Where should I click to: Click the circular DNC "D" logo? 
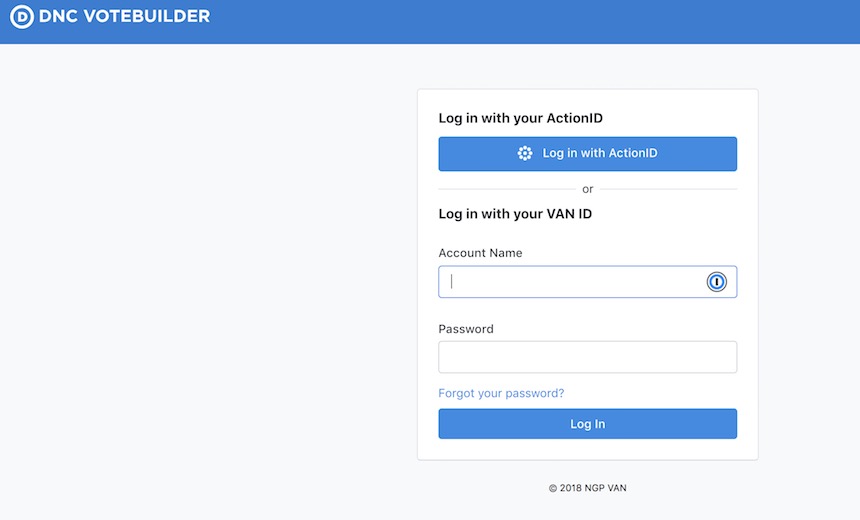pyautogui.click(x=22, y=16)
